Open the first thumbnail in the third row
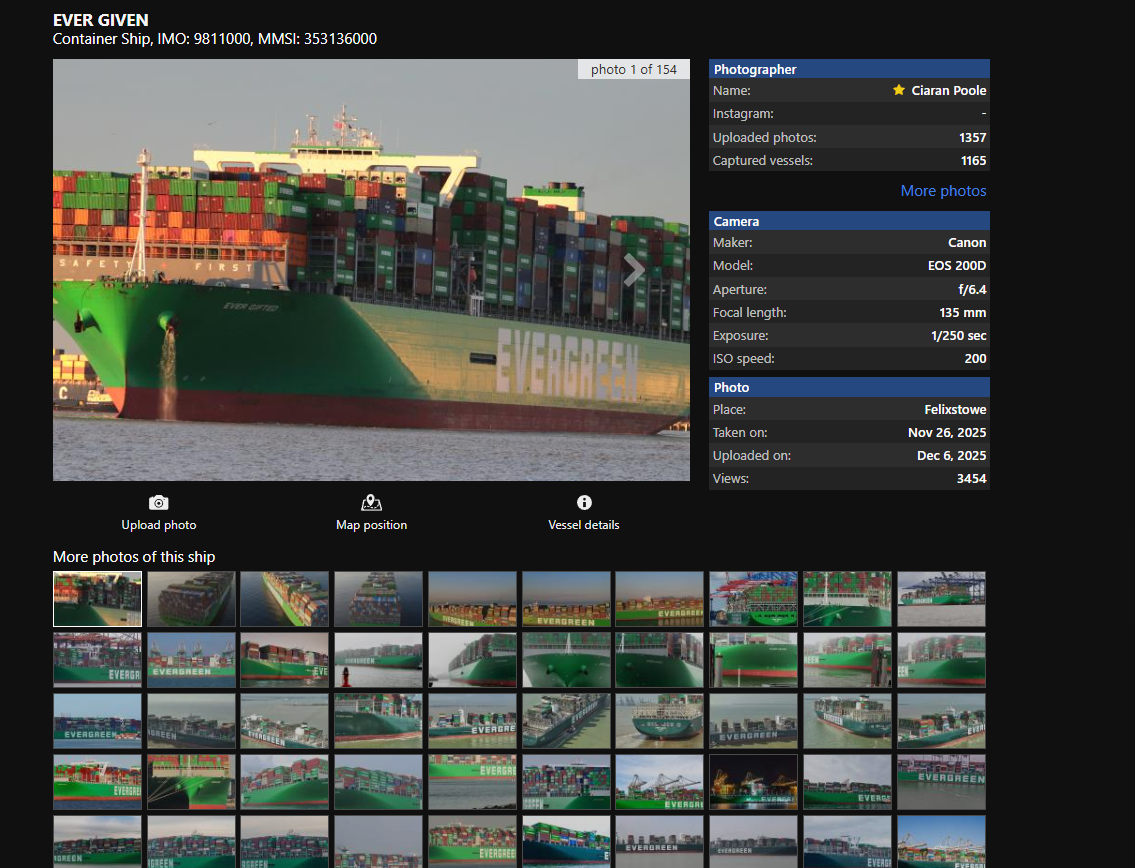The width and height of the screenshot is (1135, 868). pos(97,721)
